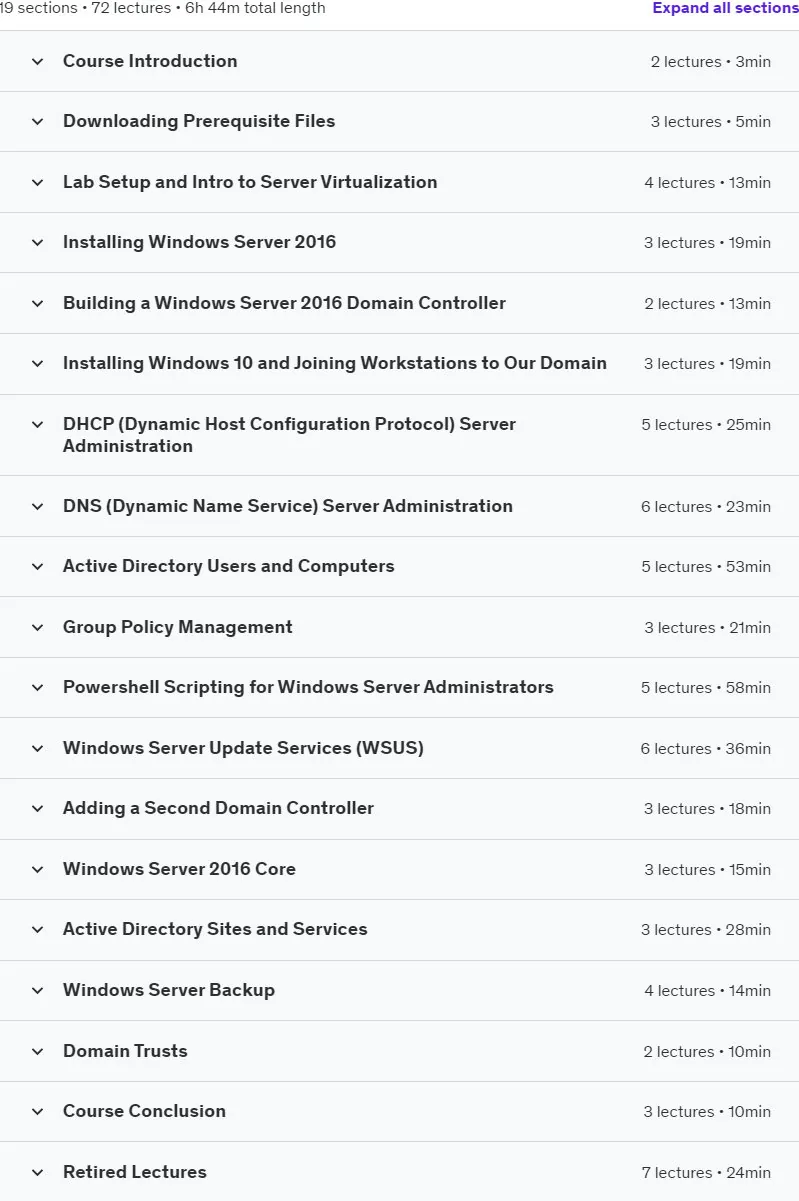
Task: Select Windows Server Update Services (WSUS) title
Action: (x=243, y=748)
